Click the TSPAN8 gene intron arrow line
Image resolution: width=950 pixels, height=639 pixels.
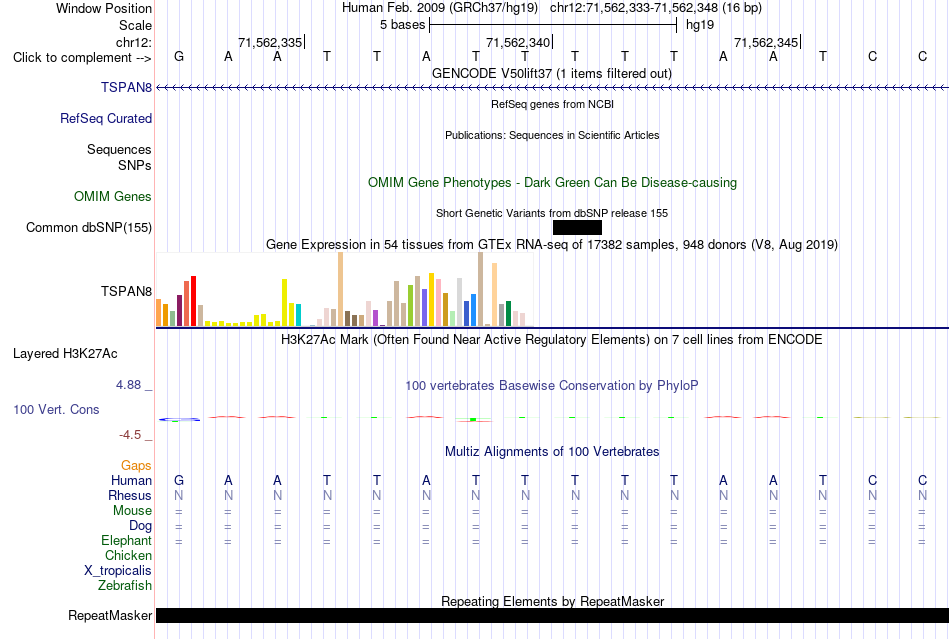(x=552, y=88)
